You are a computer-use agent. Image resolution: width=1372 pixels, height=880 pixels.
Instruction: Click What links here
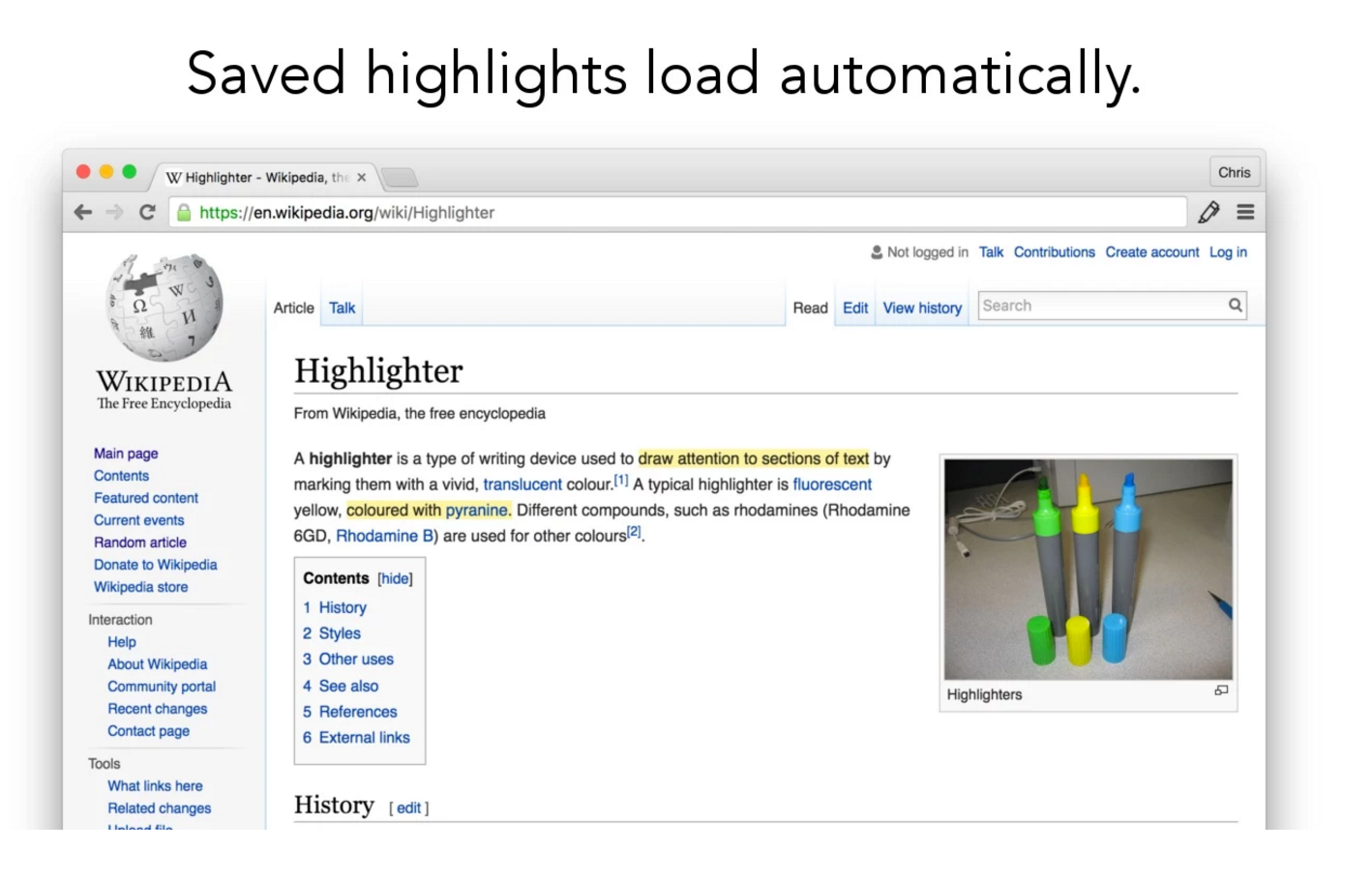[155, 786]
